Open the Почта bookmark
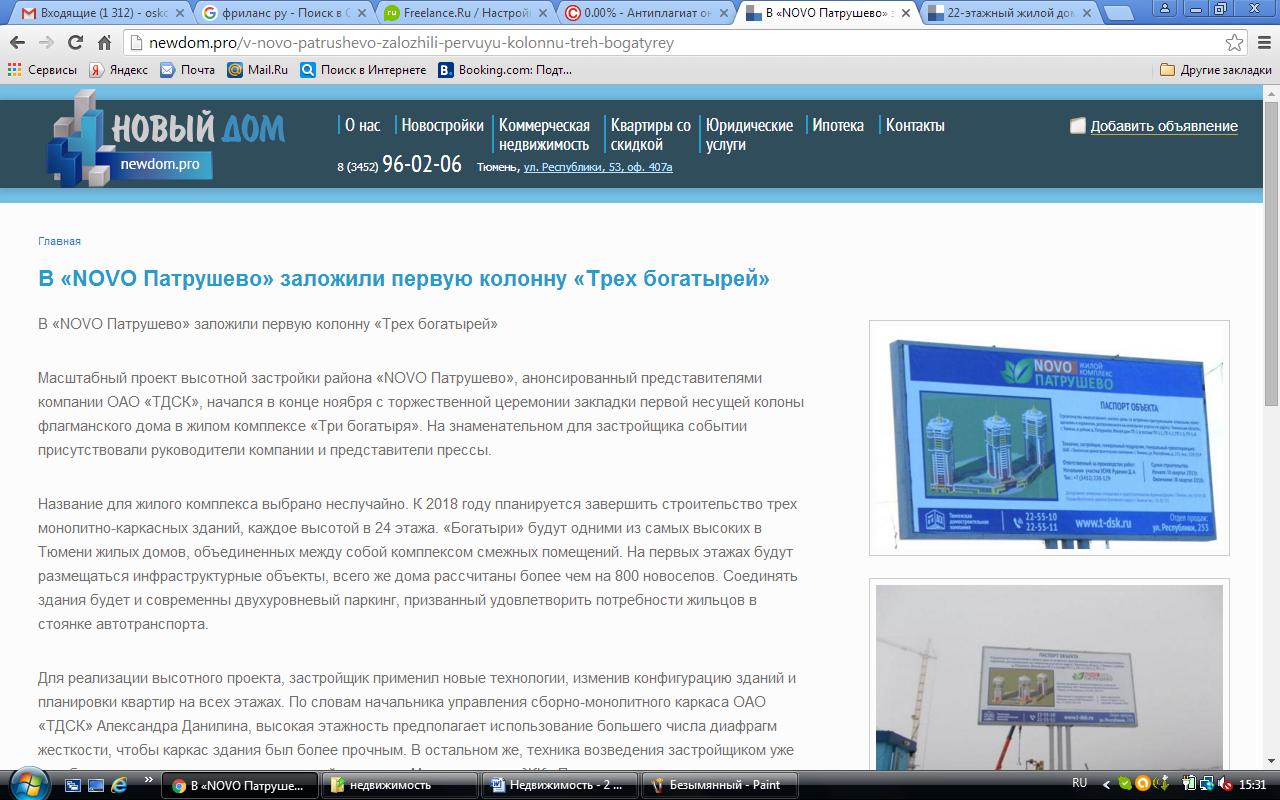Screen dimensions: 1280x800 (x=187, y=70)
